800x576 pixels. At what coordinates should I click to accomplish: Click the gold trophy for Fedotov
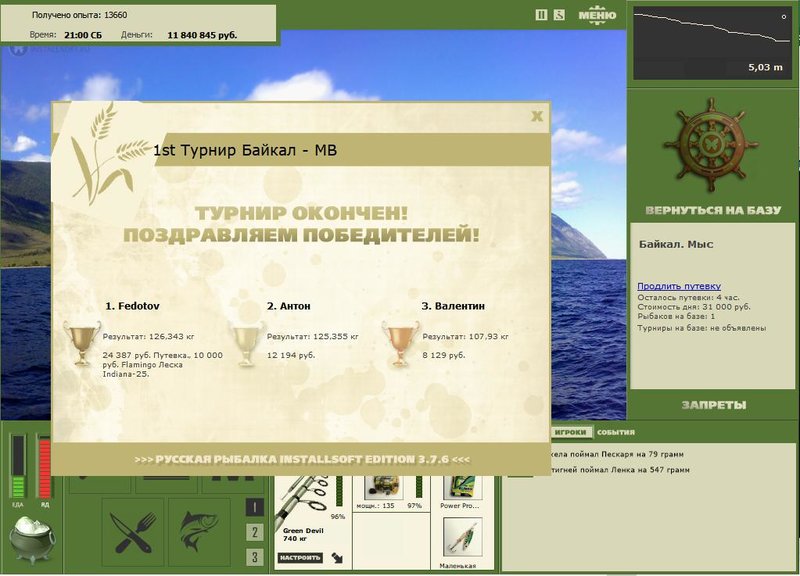point(82,343)
